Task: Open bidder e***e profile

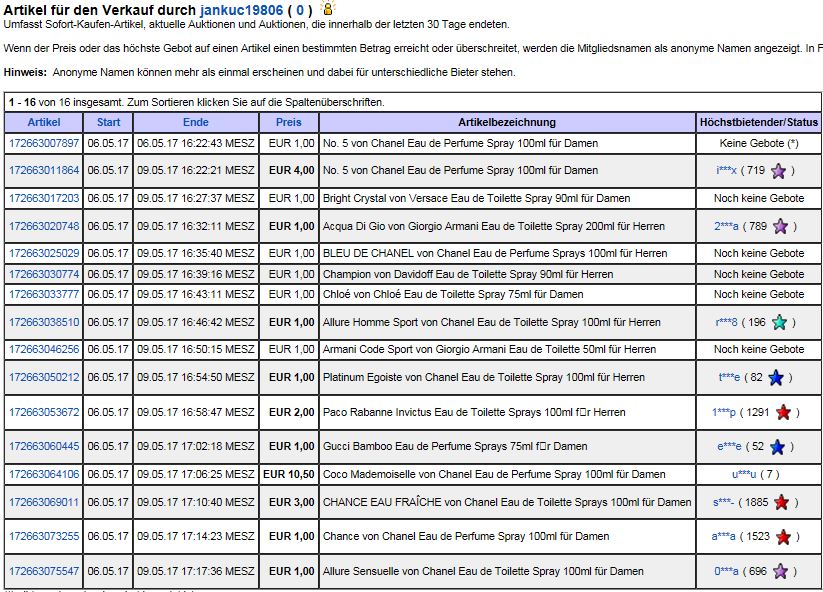Action: pyautogui.click(x=730, y=446)
